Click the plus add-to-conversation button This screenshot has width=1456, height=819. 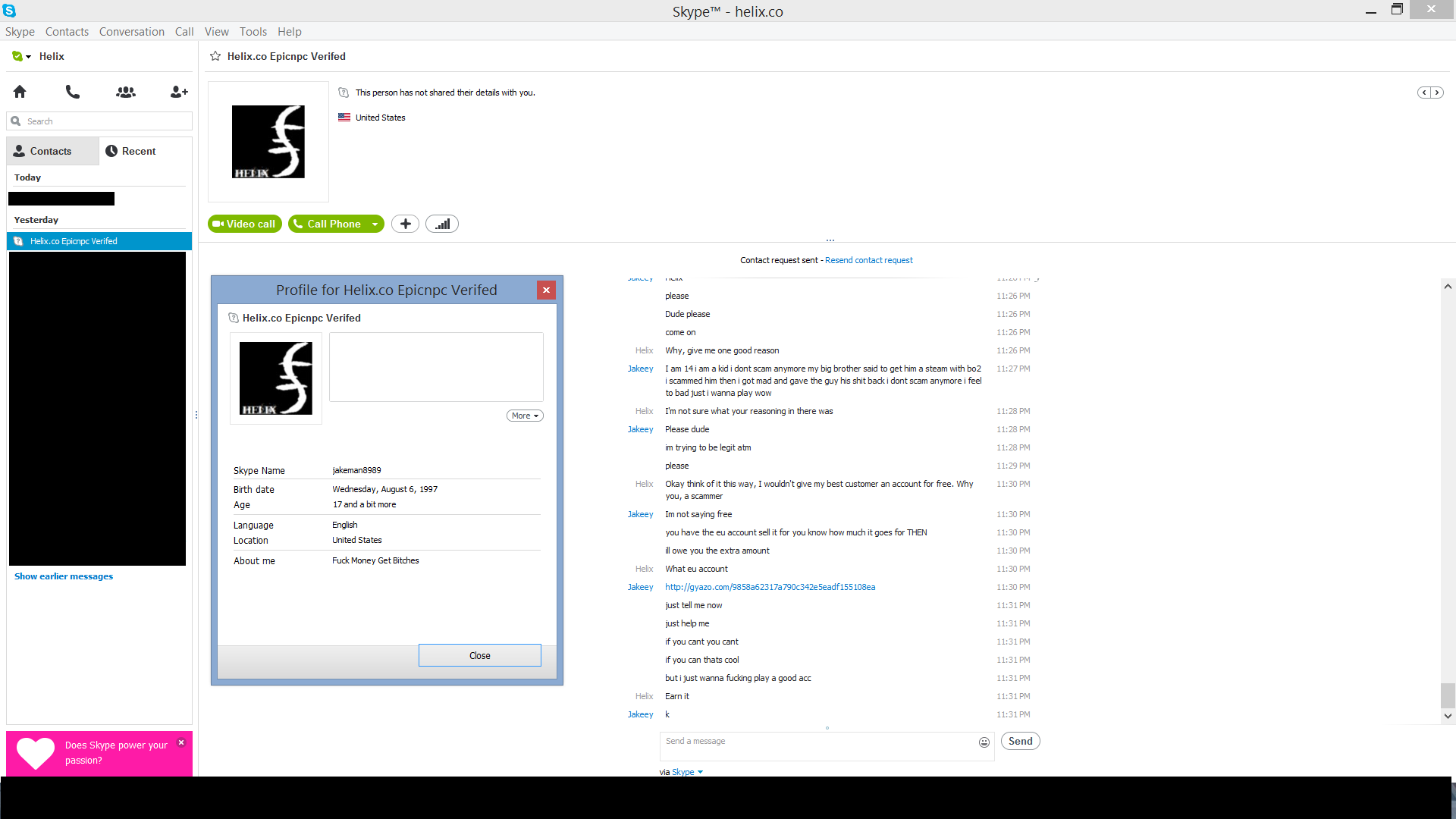pyautogui.click(x=406, y=224)
